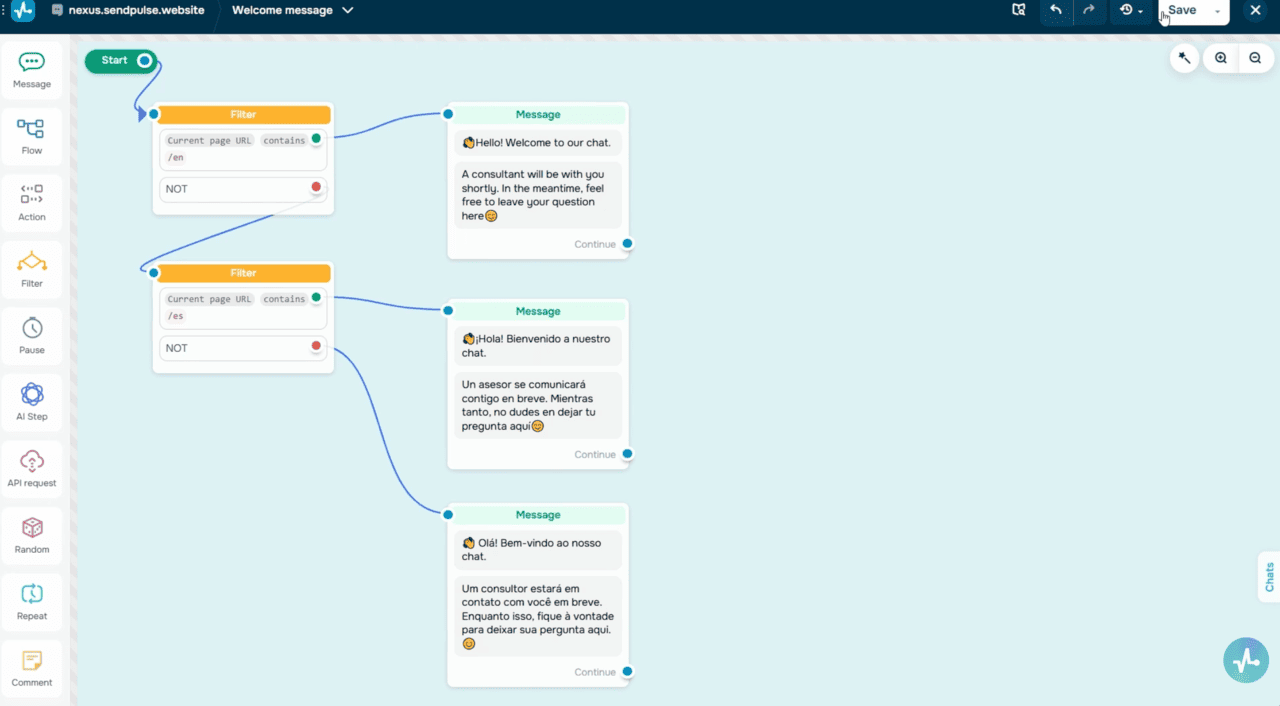
Task: Expand the Welcome message flow dropdown
Action: tap(347, 10)
